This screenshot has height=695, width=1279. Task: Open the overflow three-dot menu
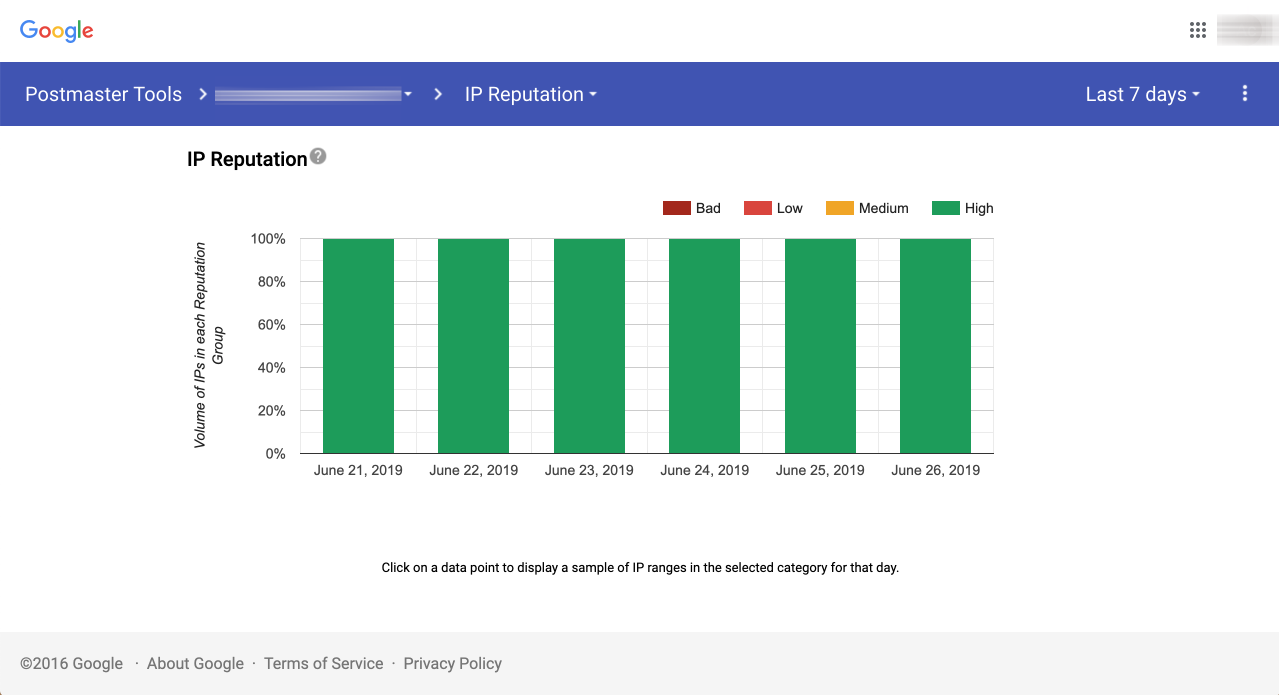1244,93
